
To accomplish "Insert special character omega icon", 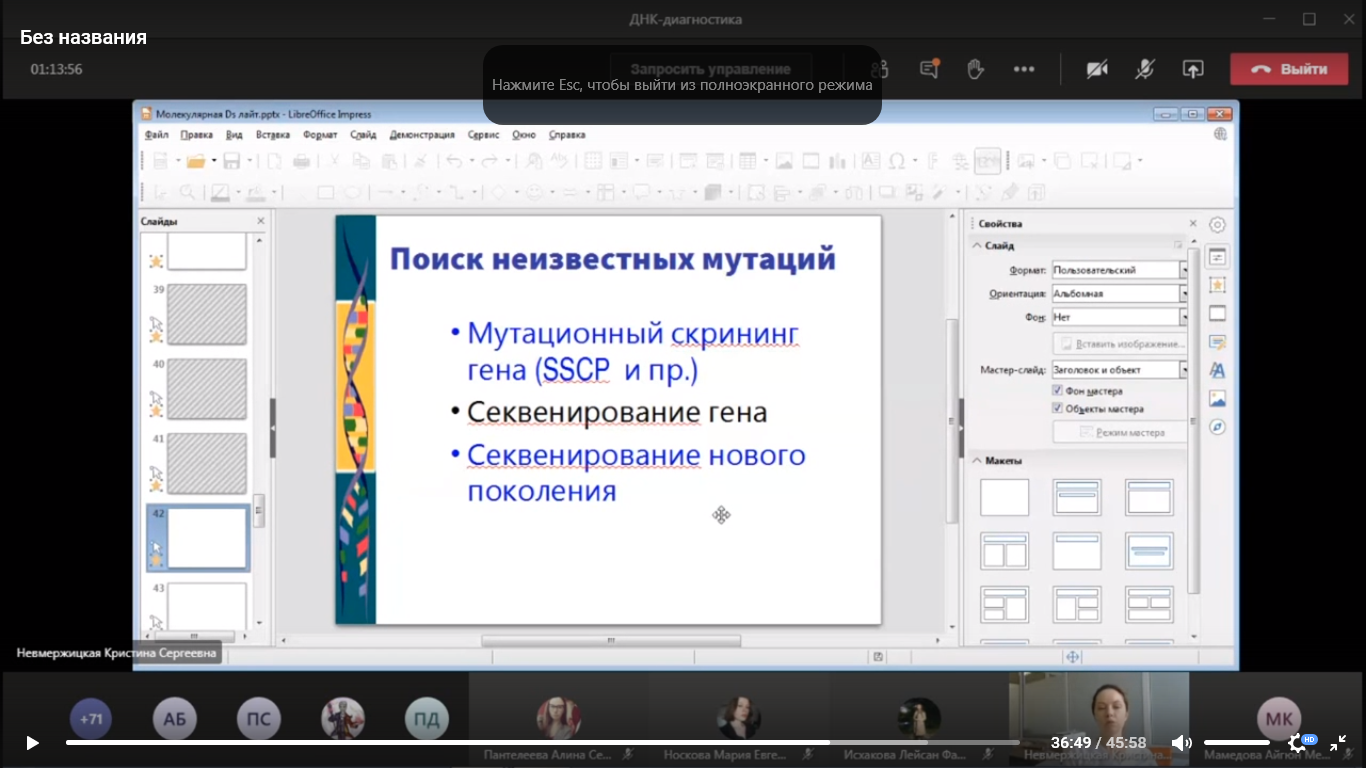I will point(897,161).
